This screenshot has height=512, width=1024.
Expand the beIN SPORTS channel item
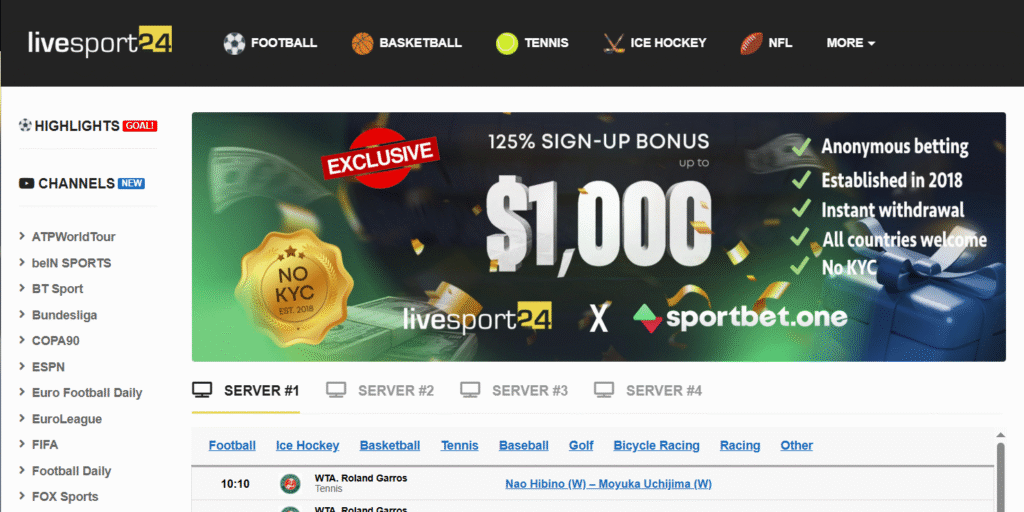tap(65, 263)
